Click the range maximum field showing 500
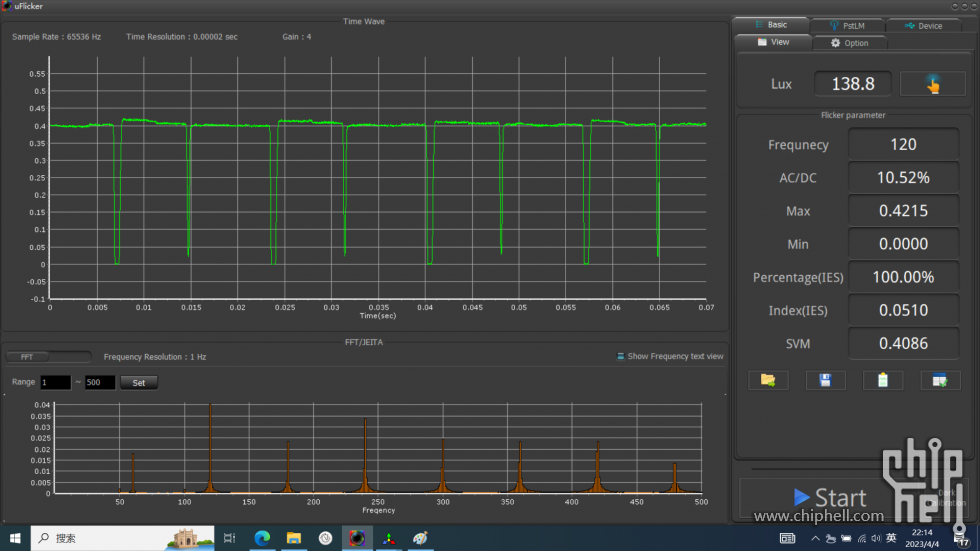The height and width of the screenshot is (551, 980). pos(100,382)
